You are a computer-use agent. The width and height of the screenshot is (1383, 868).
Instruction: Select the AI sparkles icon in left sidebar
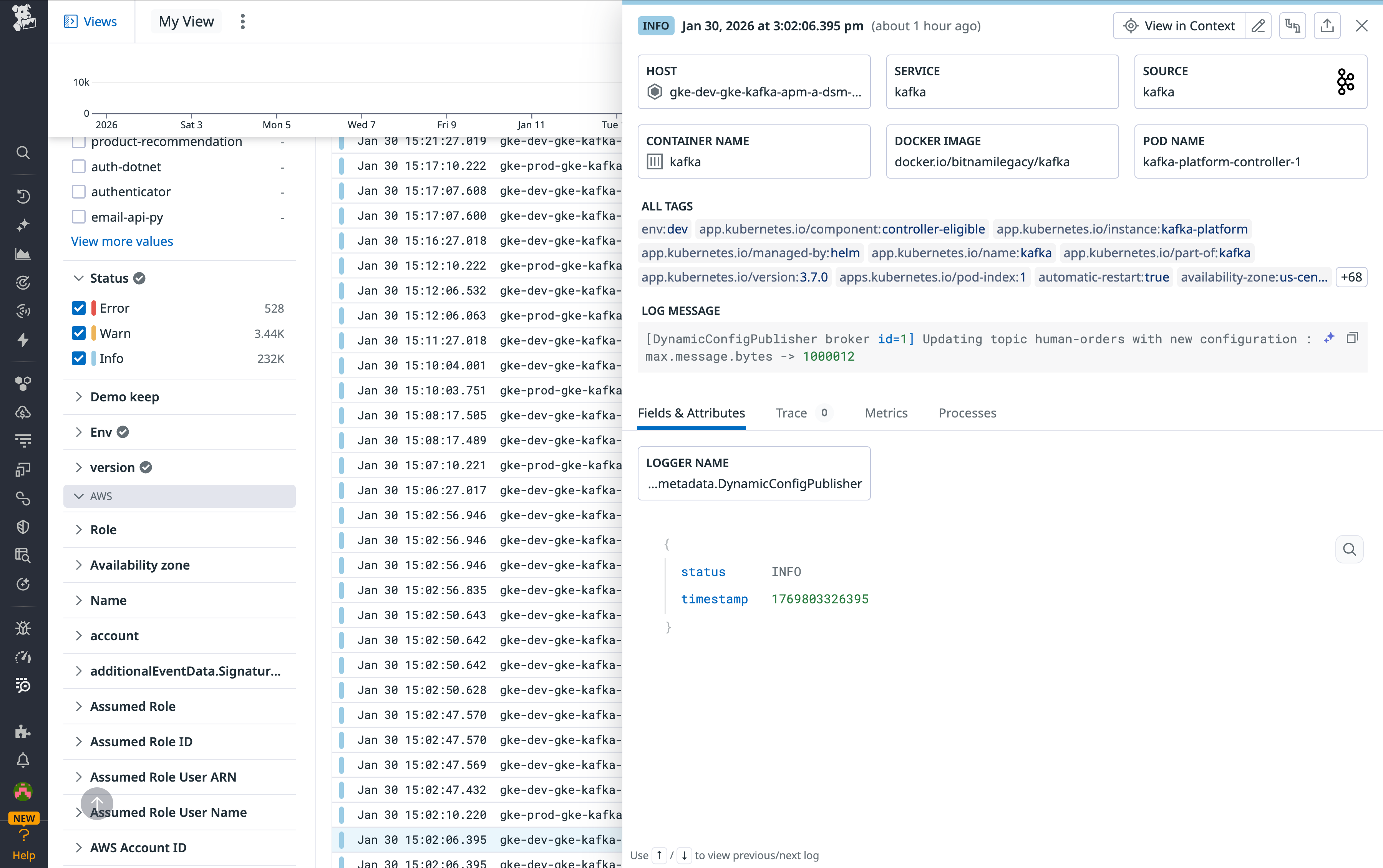pyautogui.click(x=23, y=224)
